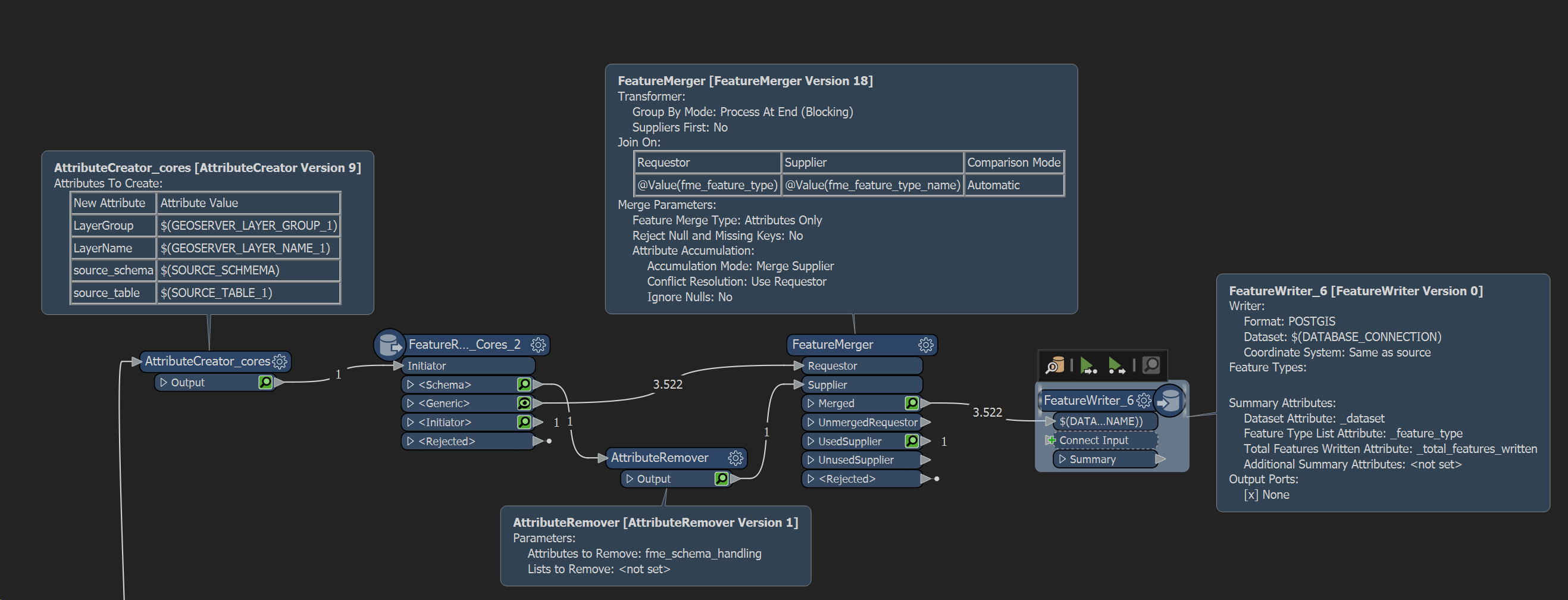1568x600 pixels.
Task: Expand the <Initiator> output port attributes
Action: [x=411, y=423]
